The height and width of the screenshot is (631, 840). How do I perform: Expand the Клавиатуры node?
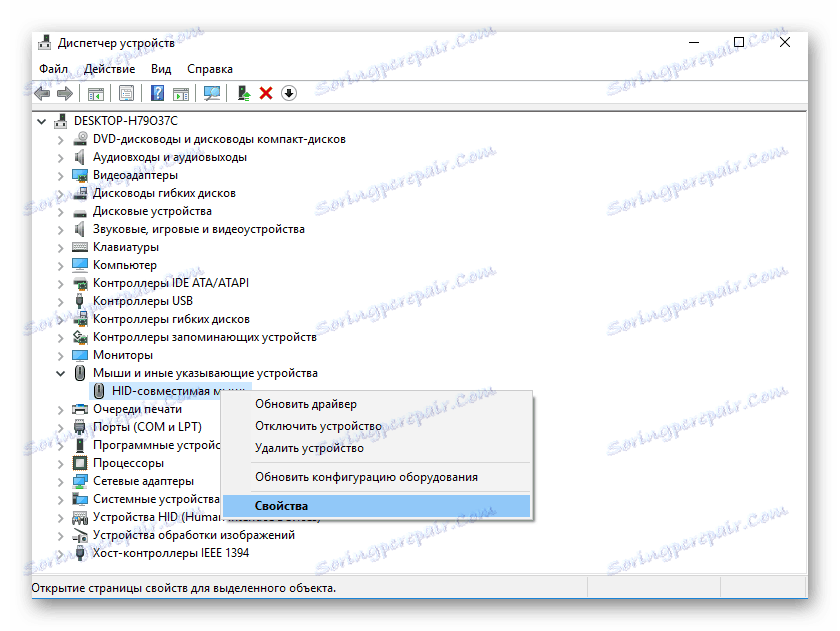pos(61,247)
